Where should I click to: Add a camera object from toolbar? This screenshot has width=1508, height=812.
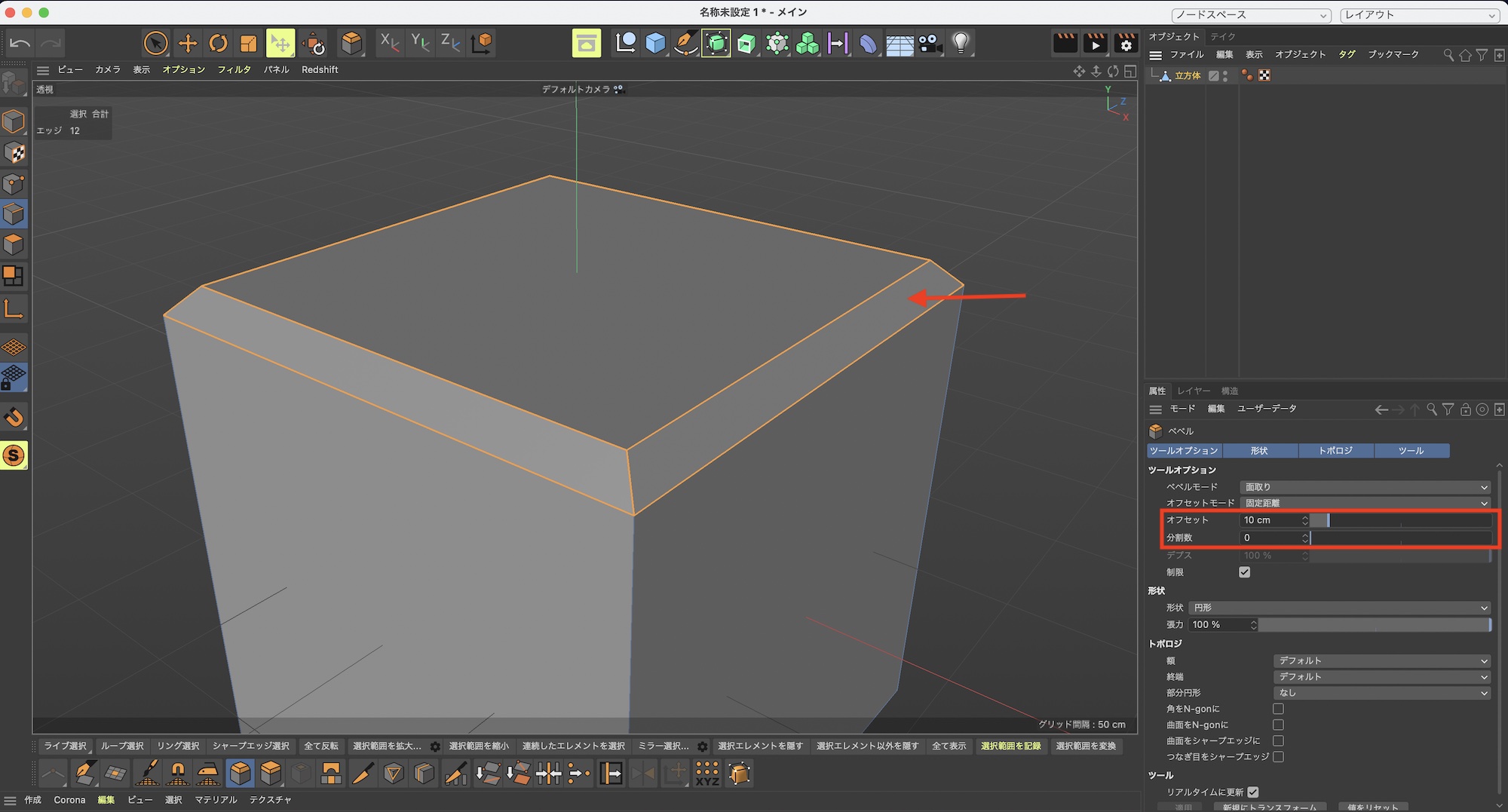coord(930,44)
